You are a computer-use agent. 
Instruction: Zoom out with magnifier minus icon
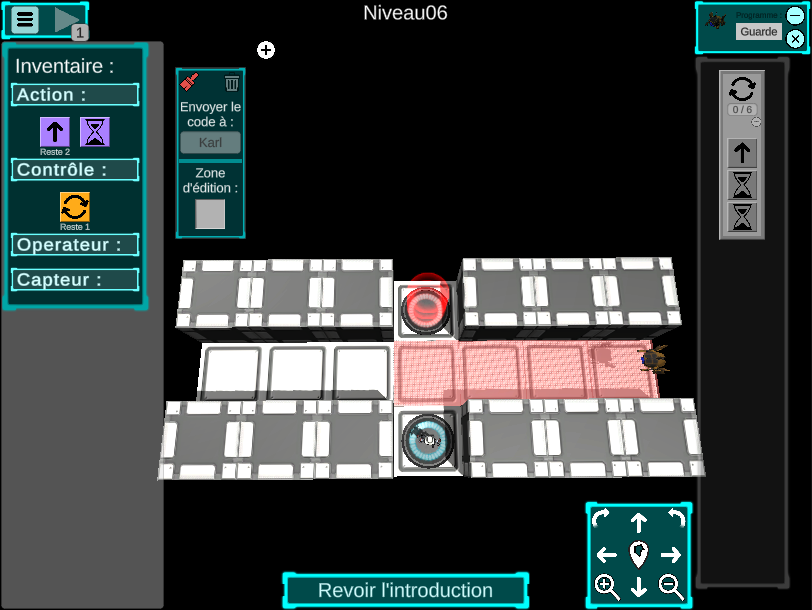pyautogui.click(x=671, y=587)
